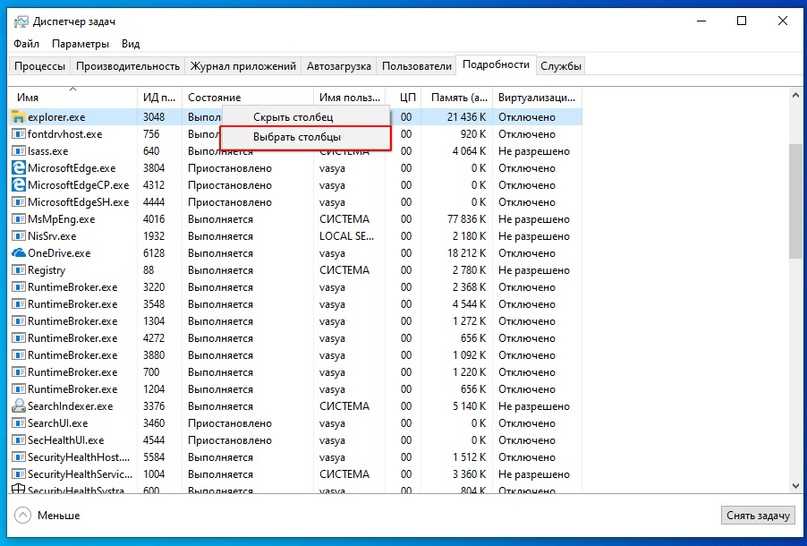This screenshot has height=546, width=807.
Task: Open the Файл menu
Action: (x=27, y=44)
